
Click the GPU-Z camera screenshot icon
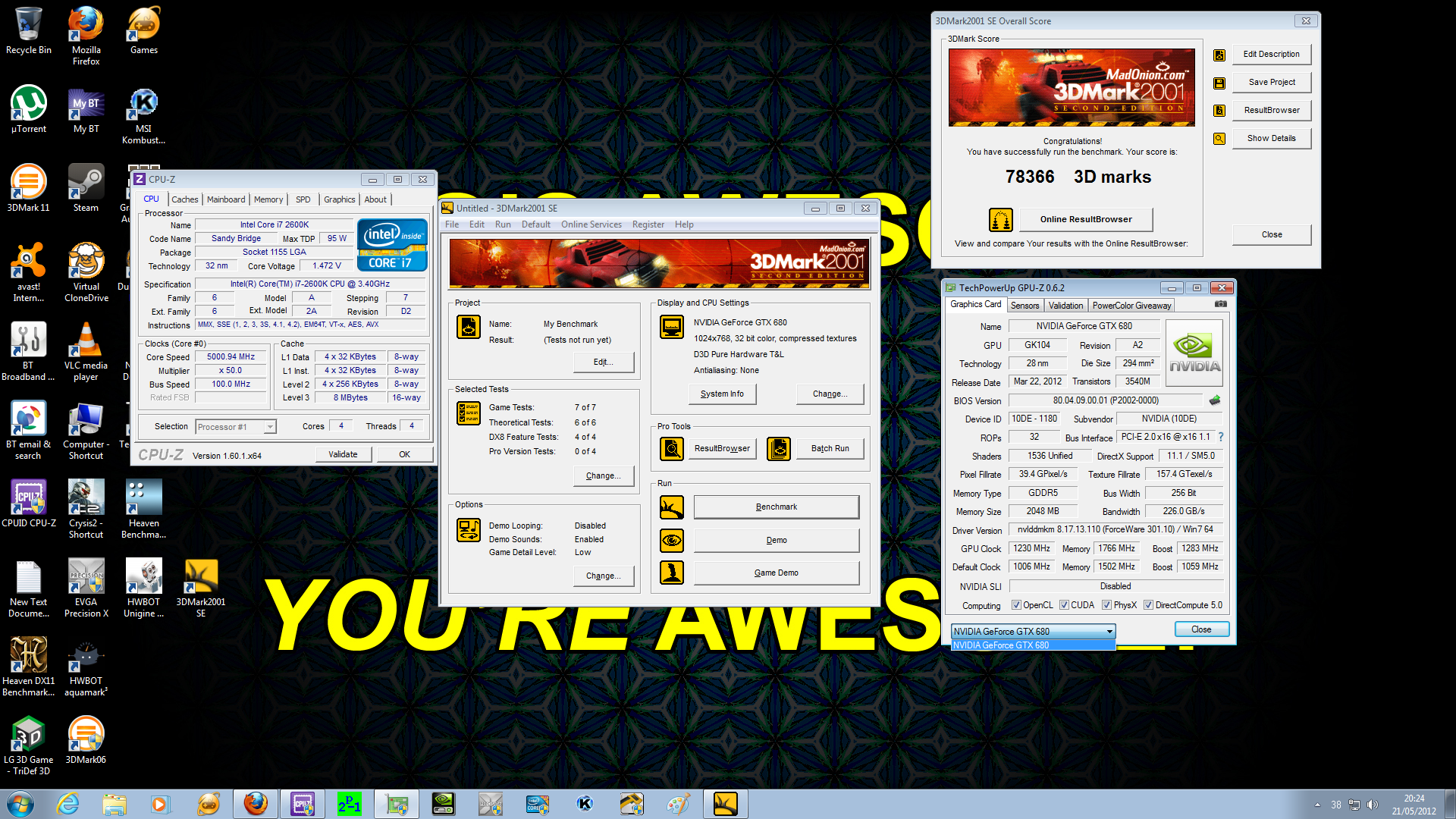point(1221,304)
